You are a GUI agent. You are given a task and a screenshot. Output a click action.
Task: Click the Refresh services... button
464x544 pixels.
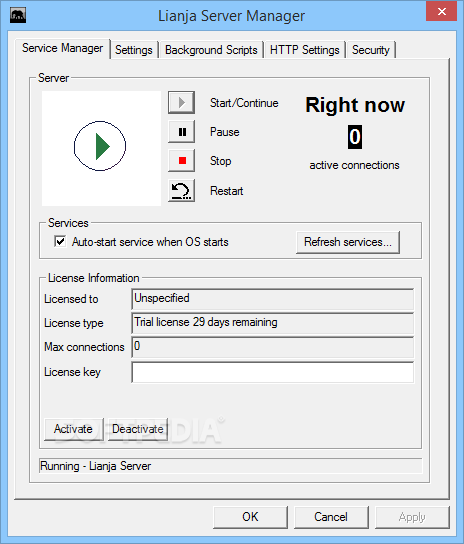(348, 242)
